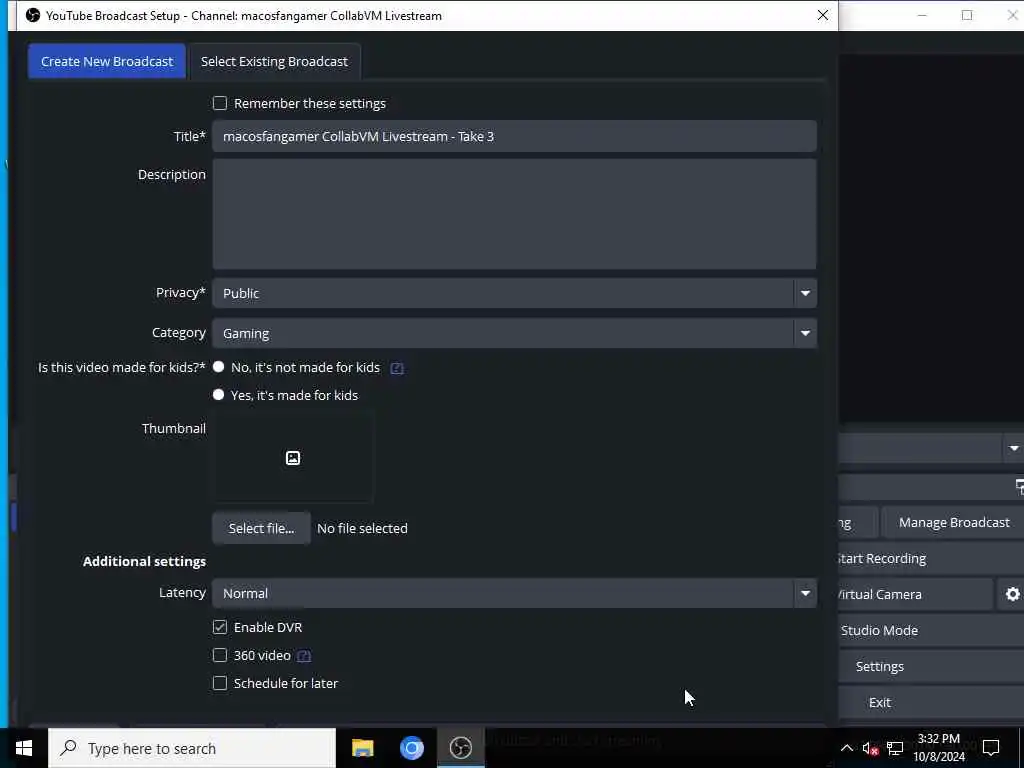
Task: Enable Remember these settings checkbox
Action: coord(220,103)
